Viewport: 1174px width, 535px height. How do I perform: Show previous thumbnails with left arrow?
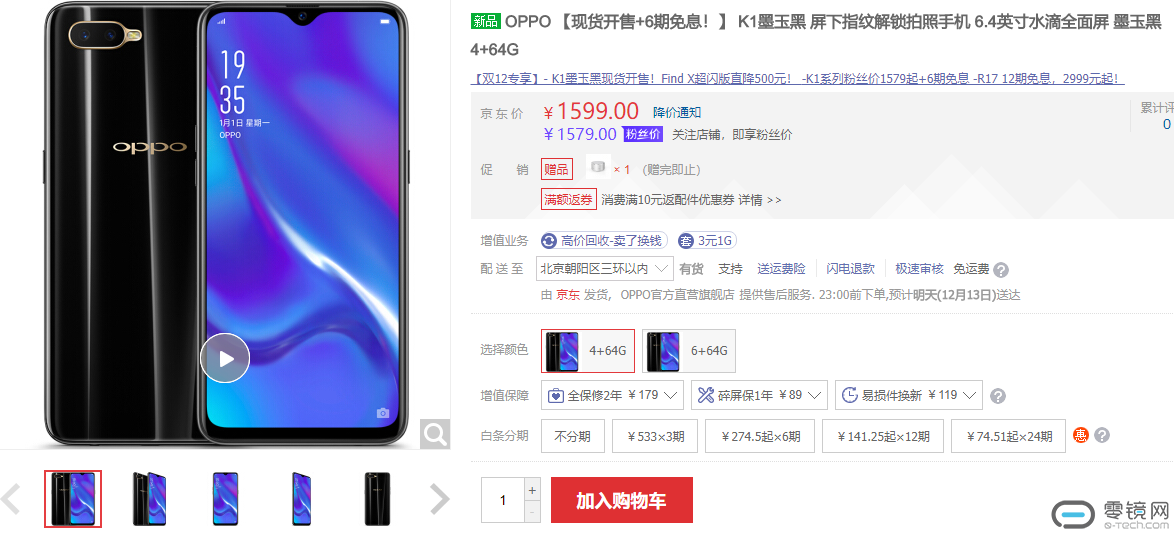click(x=11, y=499)
